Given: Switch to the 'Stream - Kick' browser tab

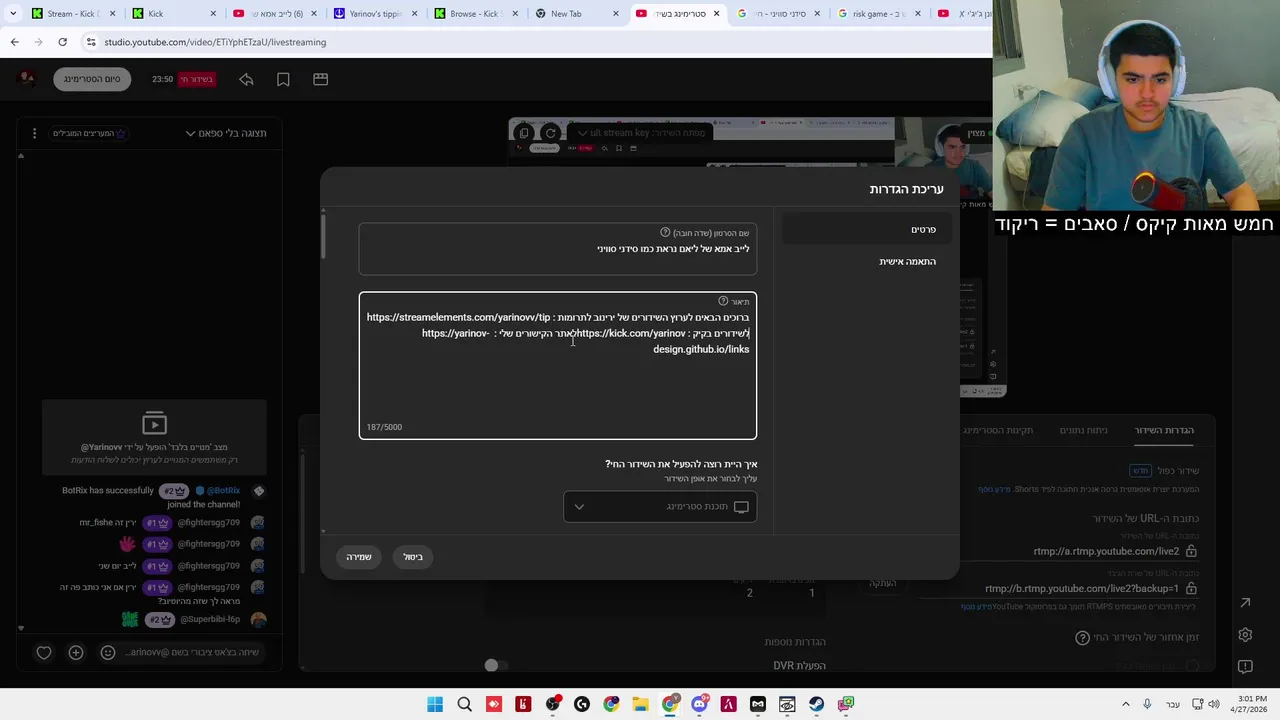Looking at the screenshot, I should [x=73, y=14].
